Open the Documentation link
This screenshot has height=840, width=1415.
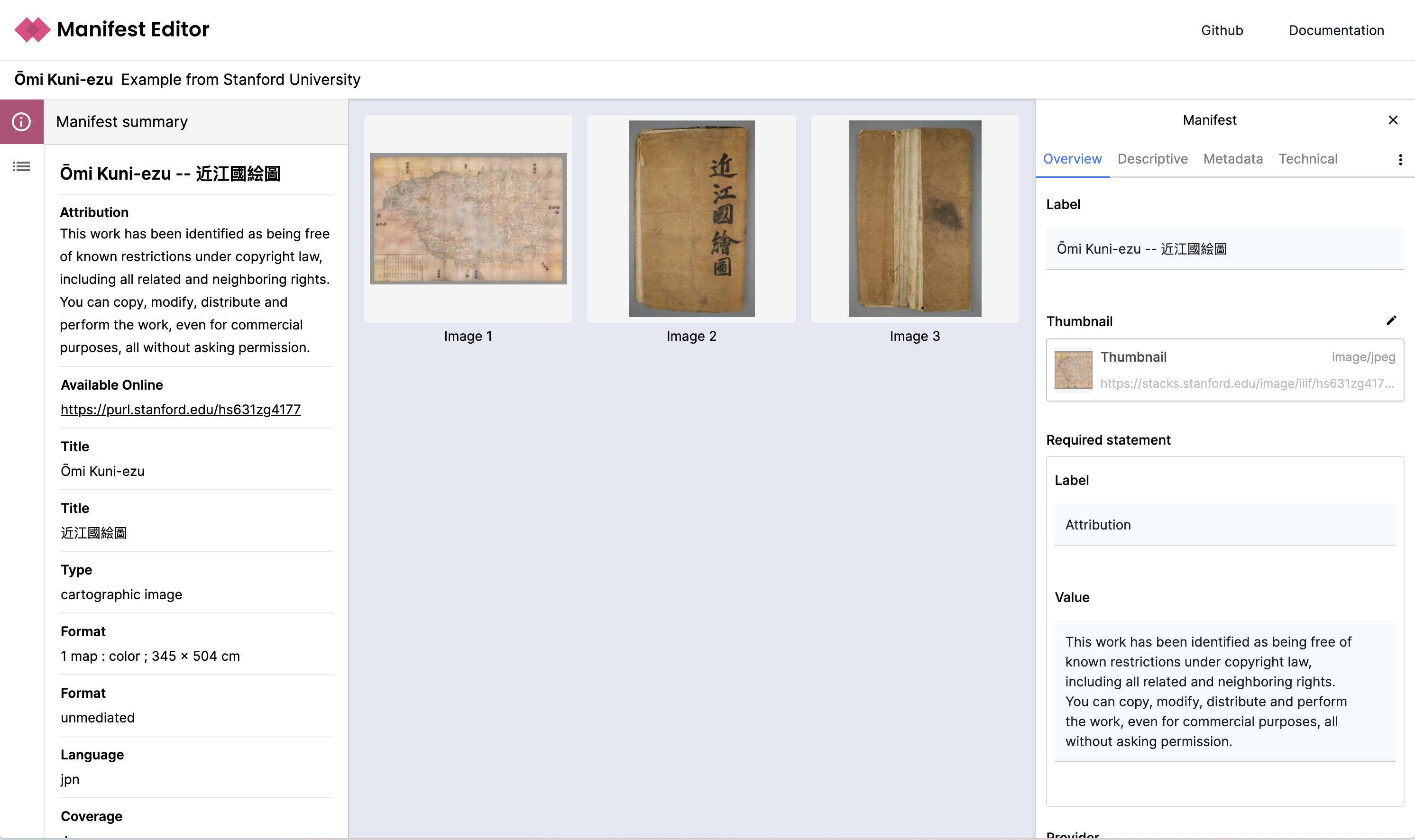[1336, 30]
